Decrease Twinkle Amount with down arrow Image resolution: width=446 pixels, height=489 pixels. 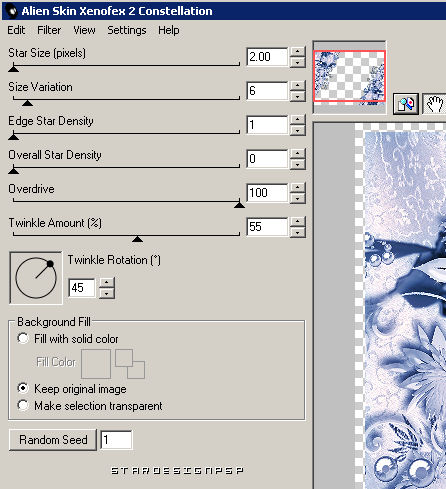coord(297,232)
